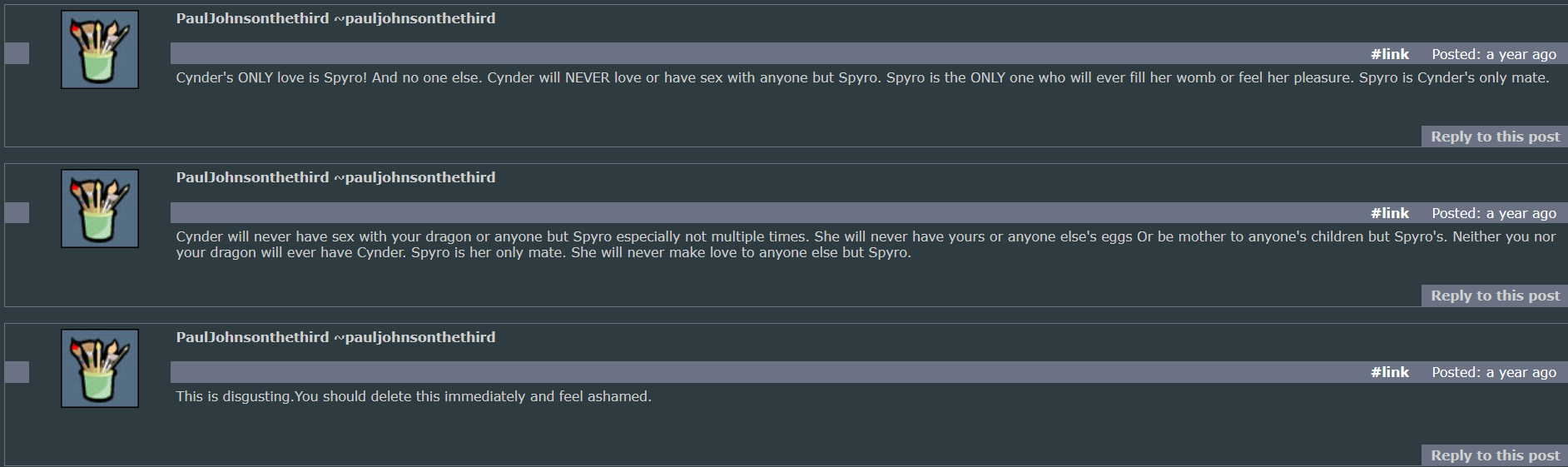
Task: Click the "This is disgusting" comment text
Action: coord(414,396)
